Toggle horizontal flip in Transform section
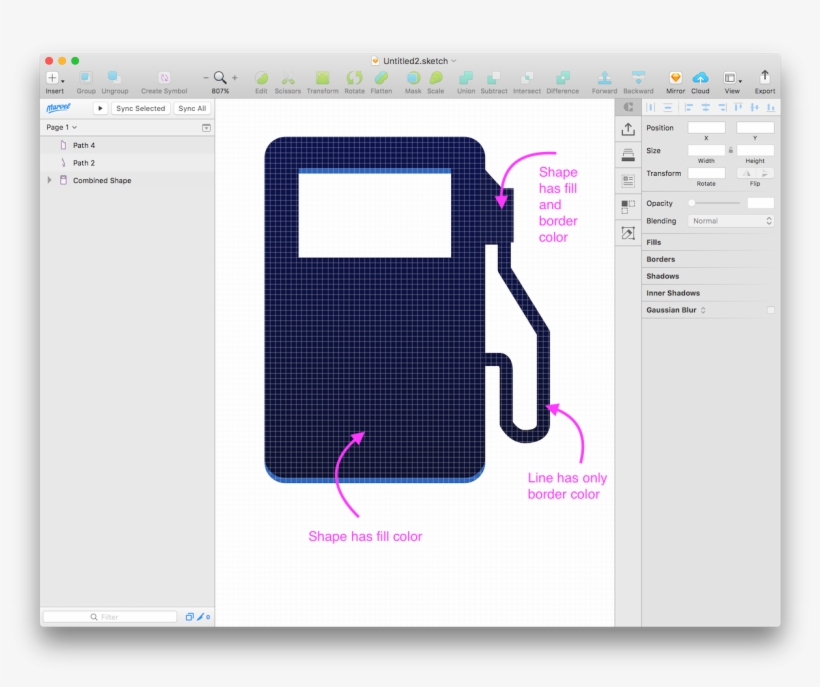Image resolution: width=820 pixels, height=687 pixels. 747,173
